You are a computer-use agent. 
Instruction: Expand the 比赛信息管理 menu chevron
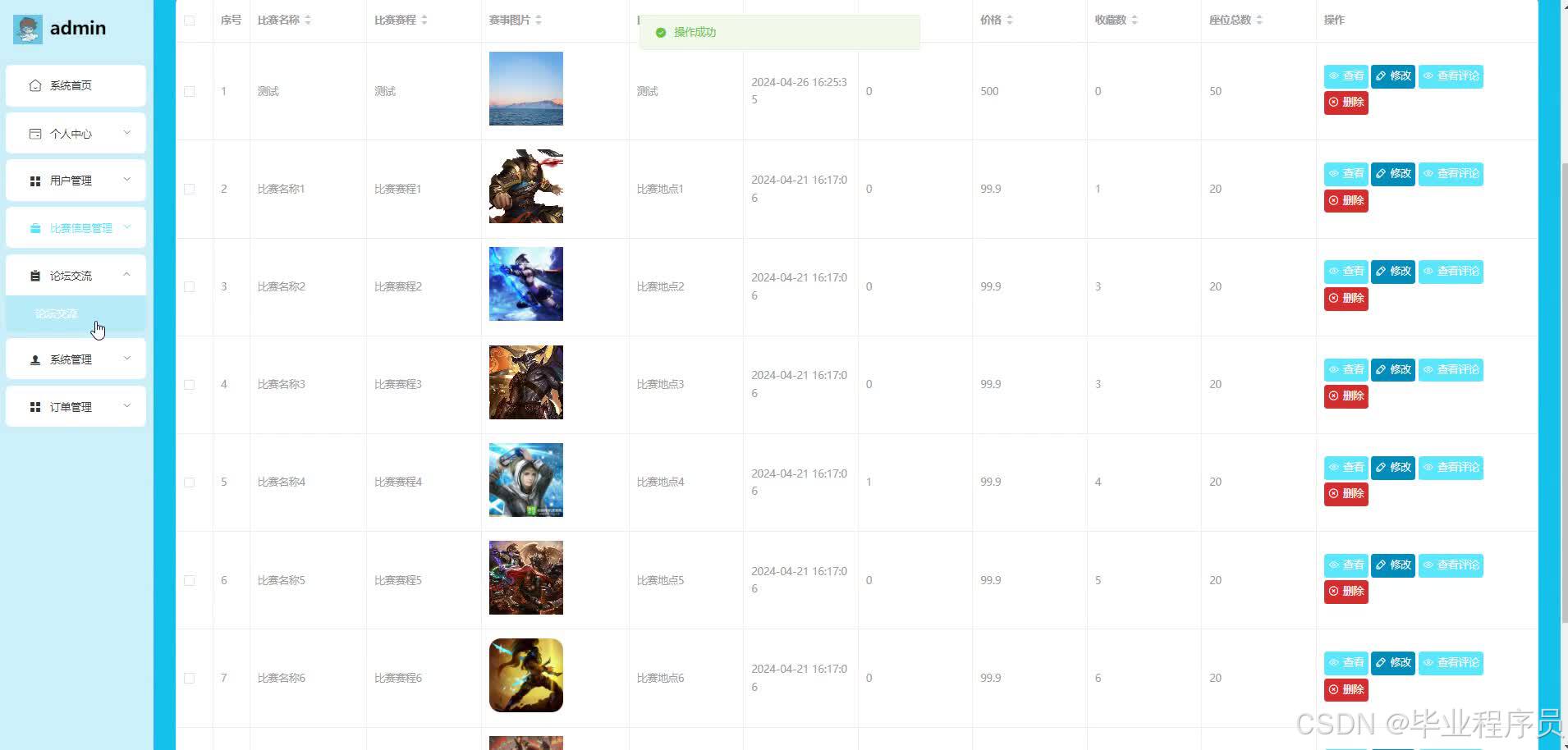(126, 226)
